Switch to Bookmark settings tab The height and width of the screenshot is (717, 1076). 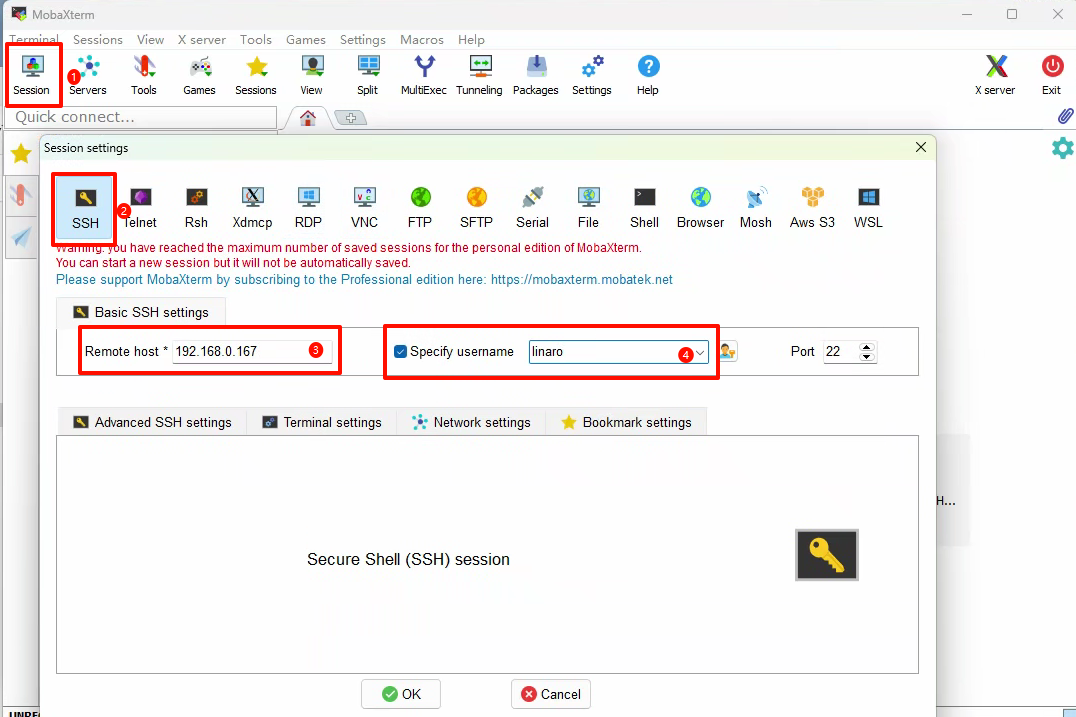click(626, 423)
